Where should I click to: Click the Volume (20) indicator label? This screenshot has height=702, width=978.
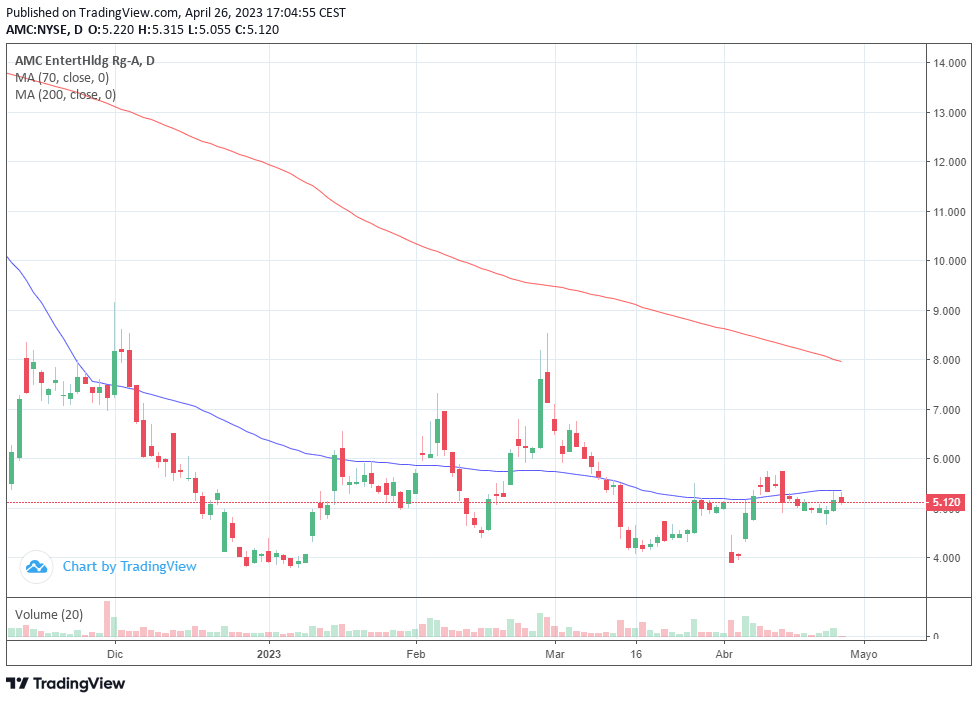point(49,615)
